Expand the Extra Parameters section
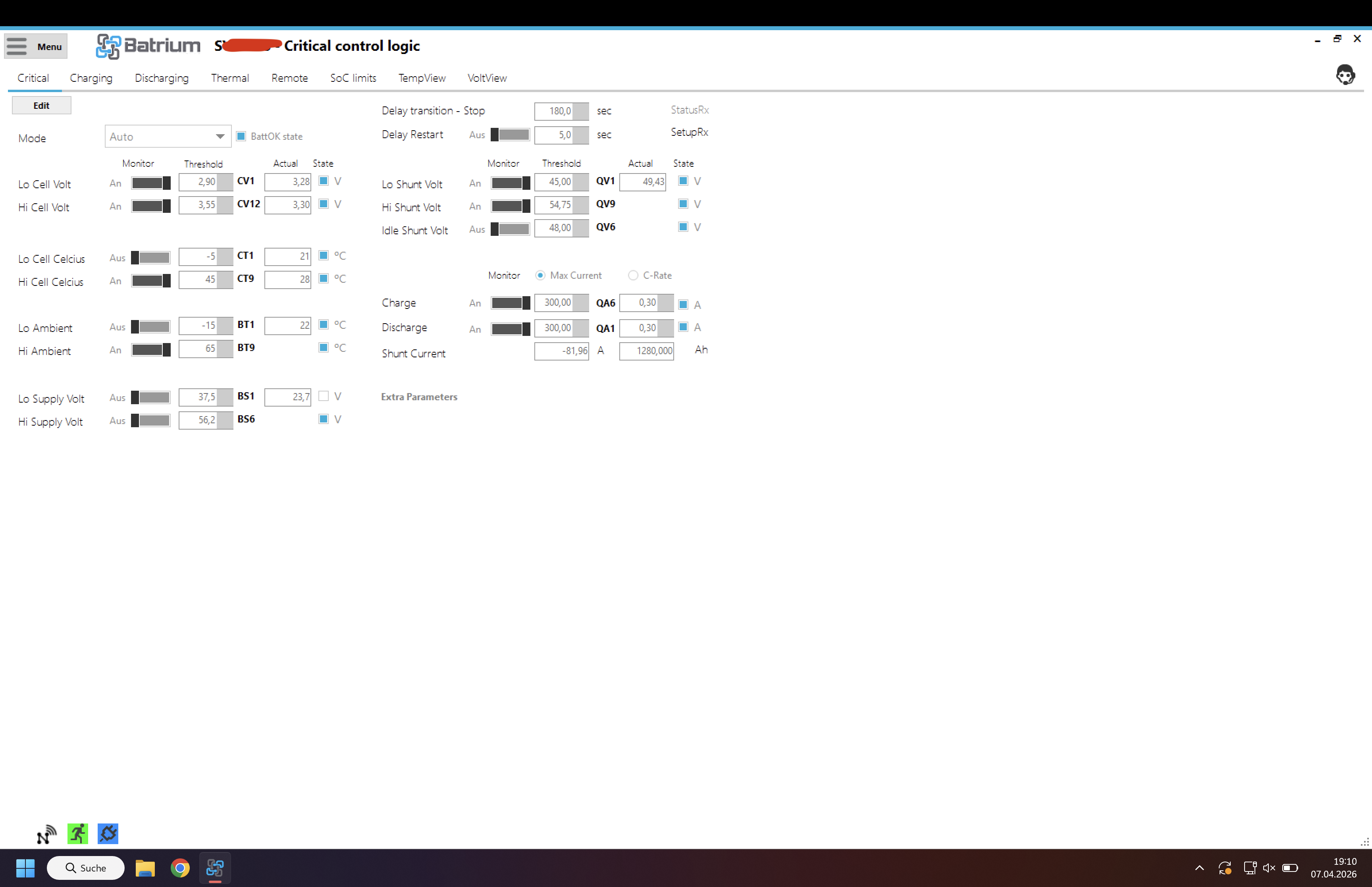The height and width of the screenshot is (887, 1372). tap(419, 397)
